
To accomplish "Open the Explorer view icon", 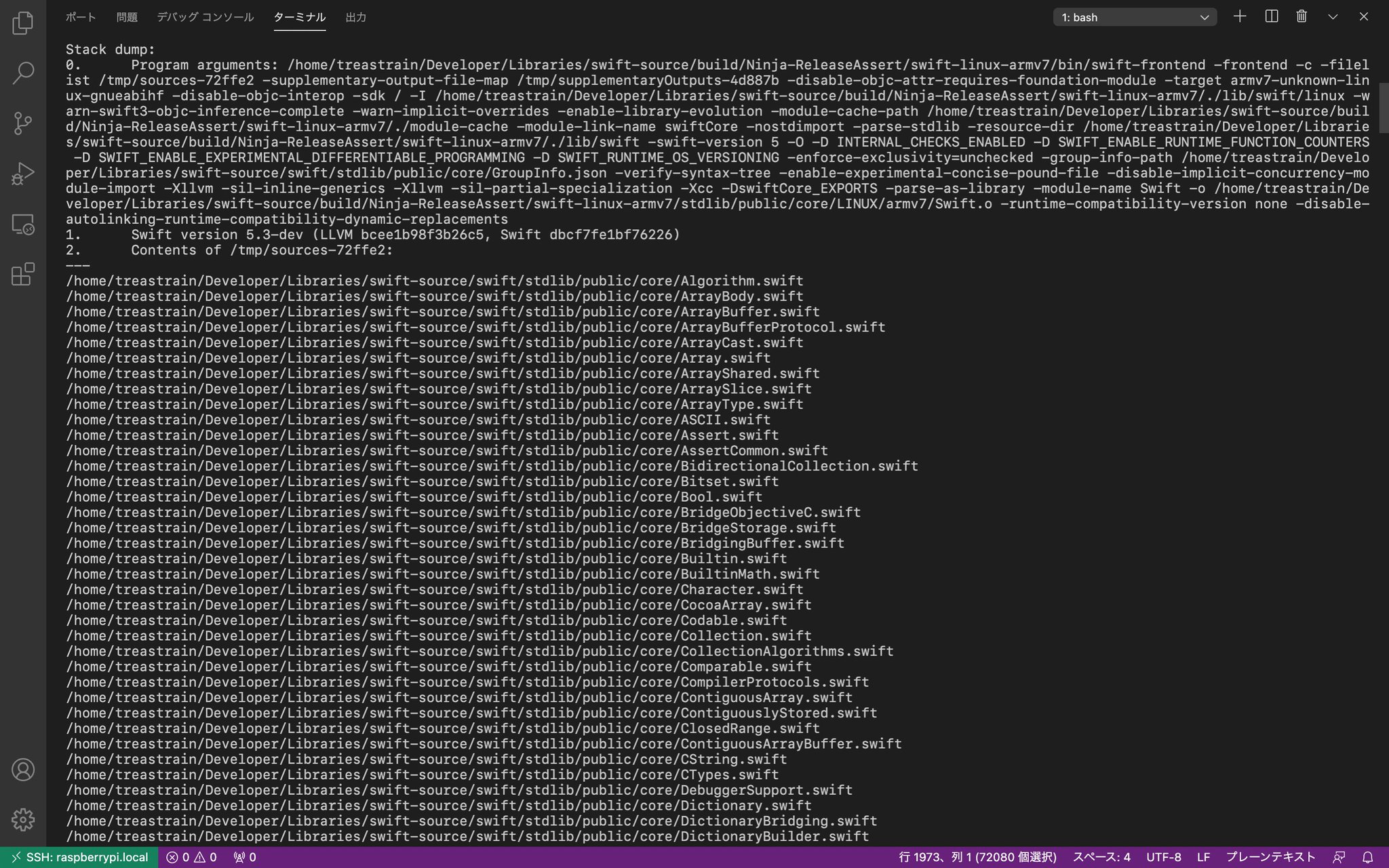I will [x=22, y=23].
